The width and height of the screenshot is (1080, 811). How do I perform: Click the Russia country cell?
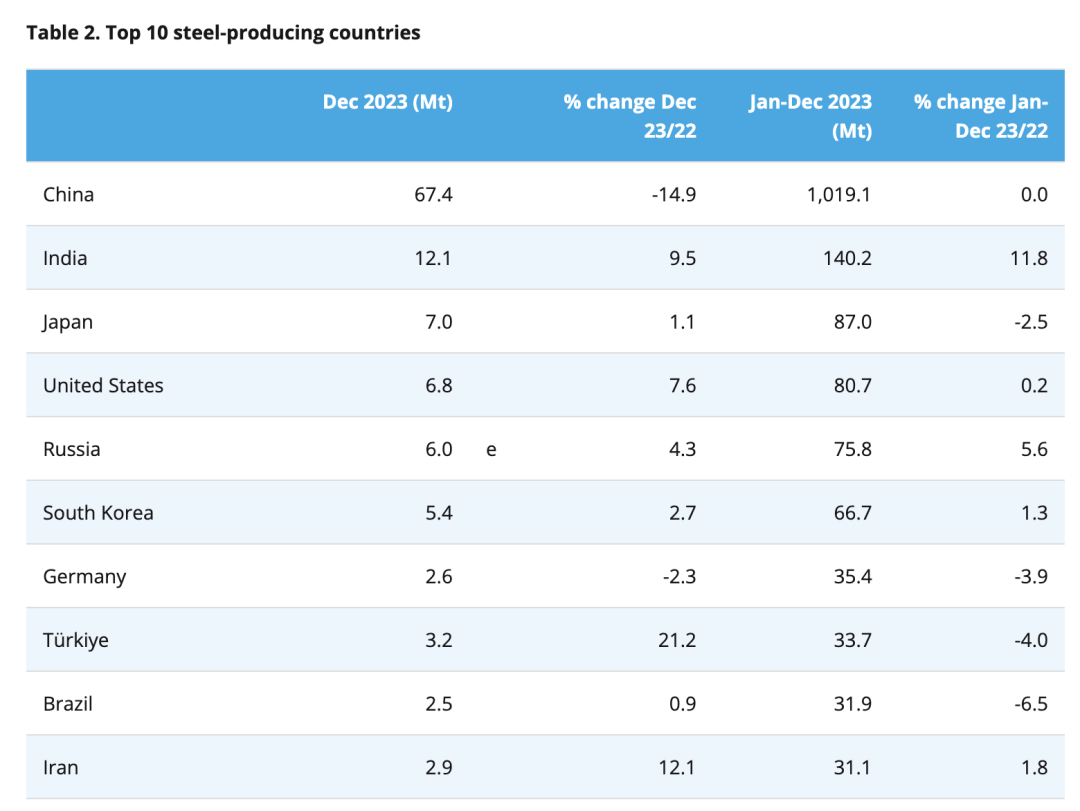[x=71, y=449]
